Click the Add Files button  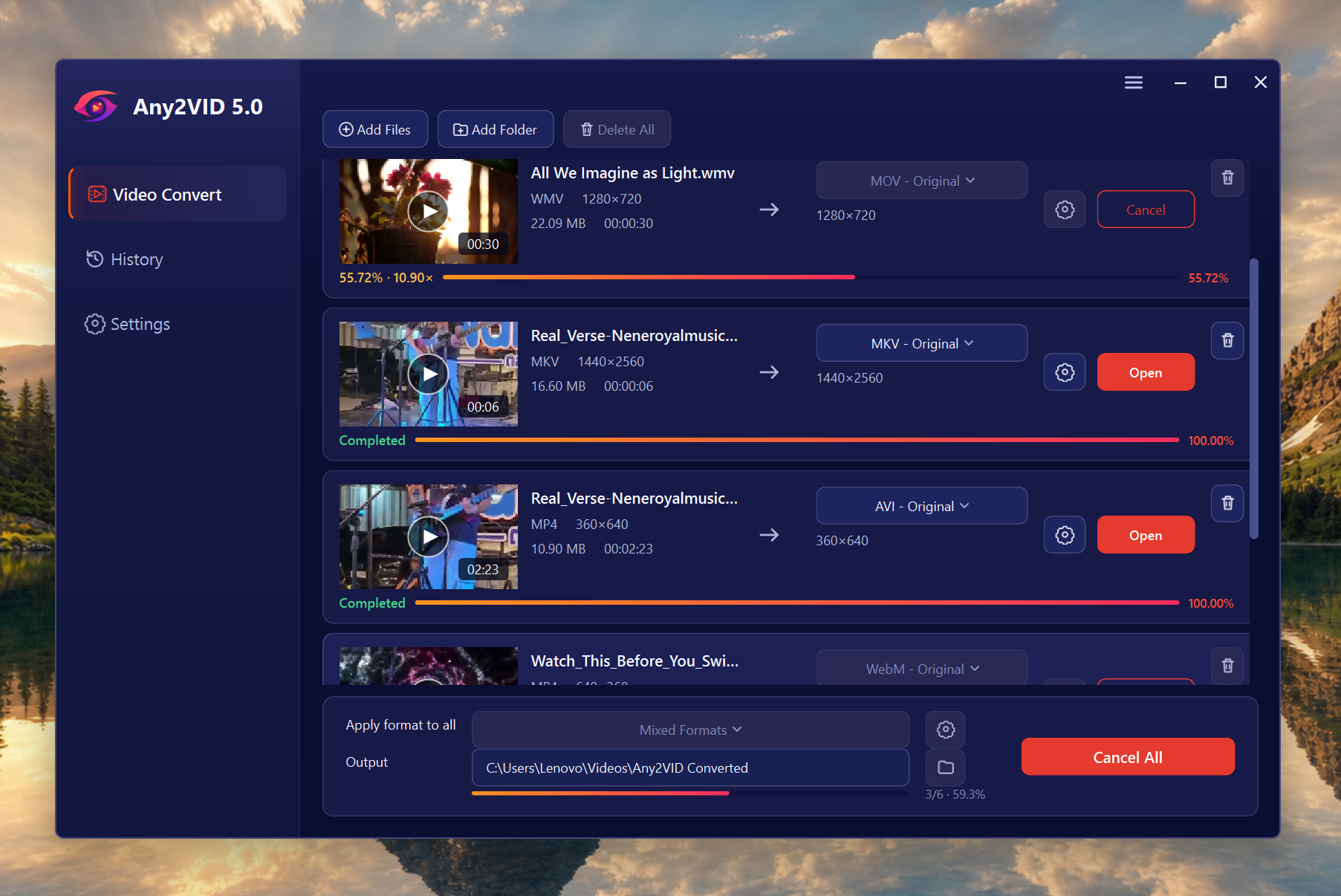coord(375,129)
